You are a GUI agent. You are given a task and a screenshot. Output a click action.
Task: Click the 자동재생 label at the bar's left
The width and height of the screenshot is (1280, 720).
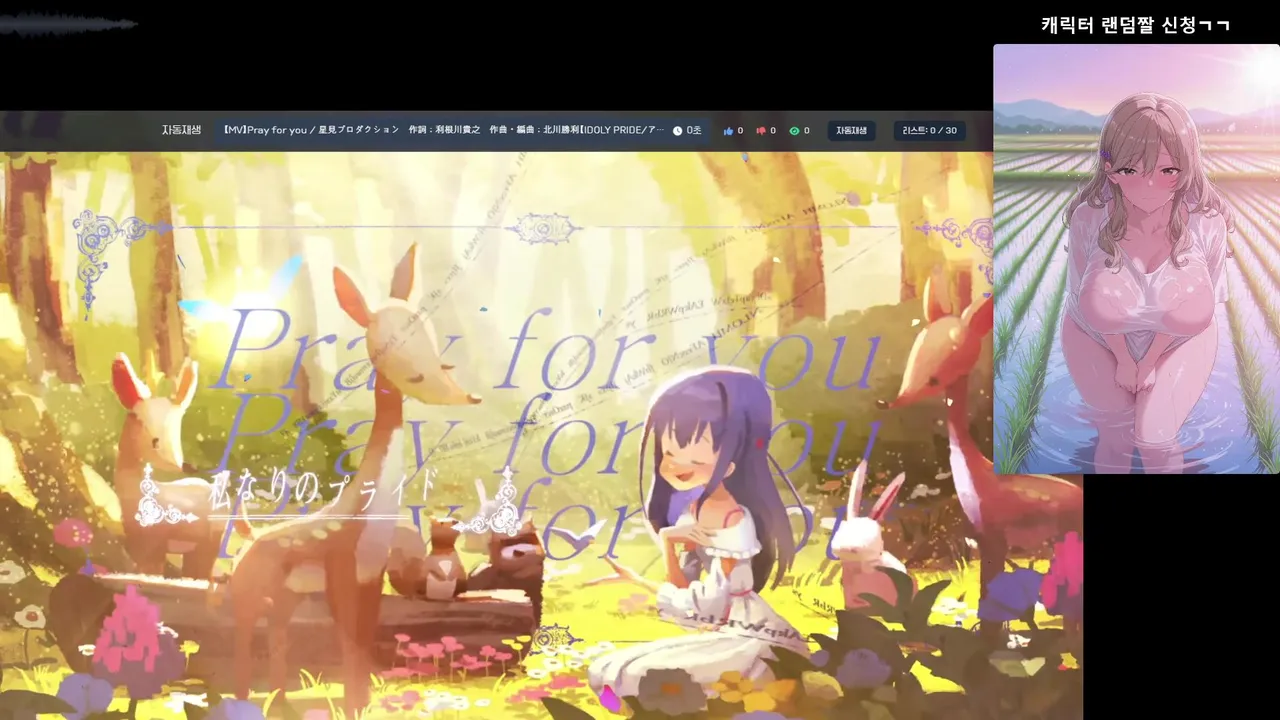(x=182, y=130)
